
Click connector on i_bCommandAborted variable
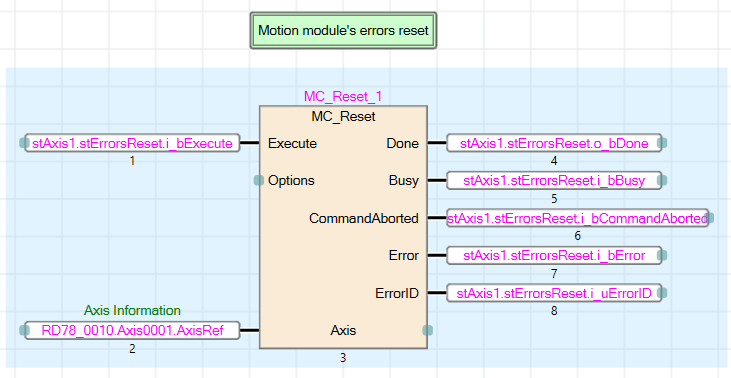pos(709,218)
